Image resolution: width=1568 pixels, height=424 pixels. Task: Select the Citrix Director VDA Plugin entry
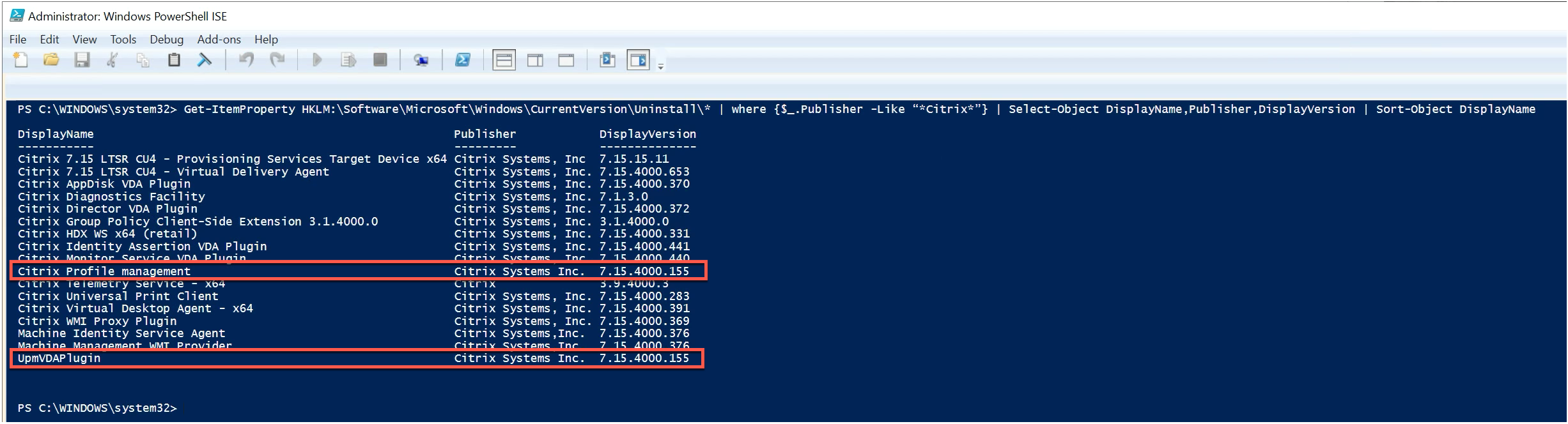coord(107,209)
